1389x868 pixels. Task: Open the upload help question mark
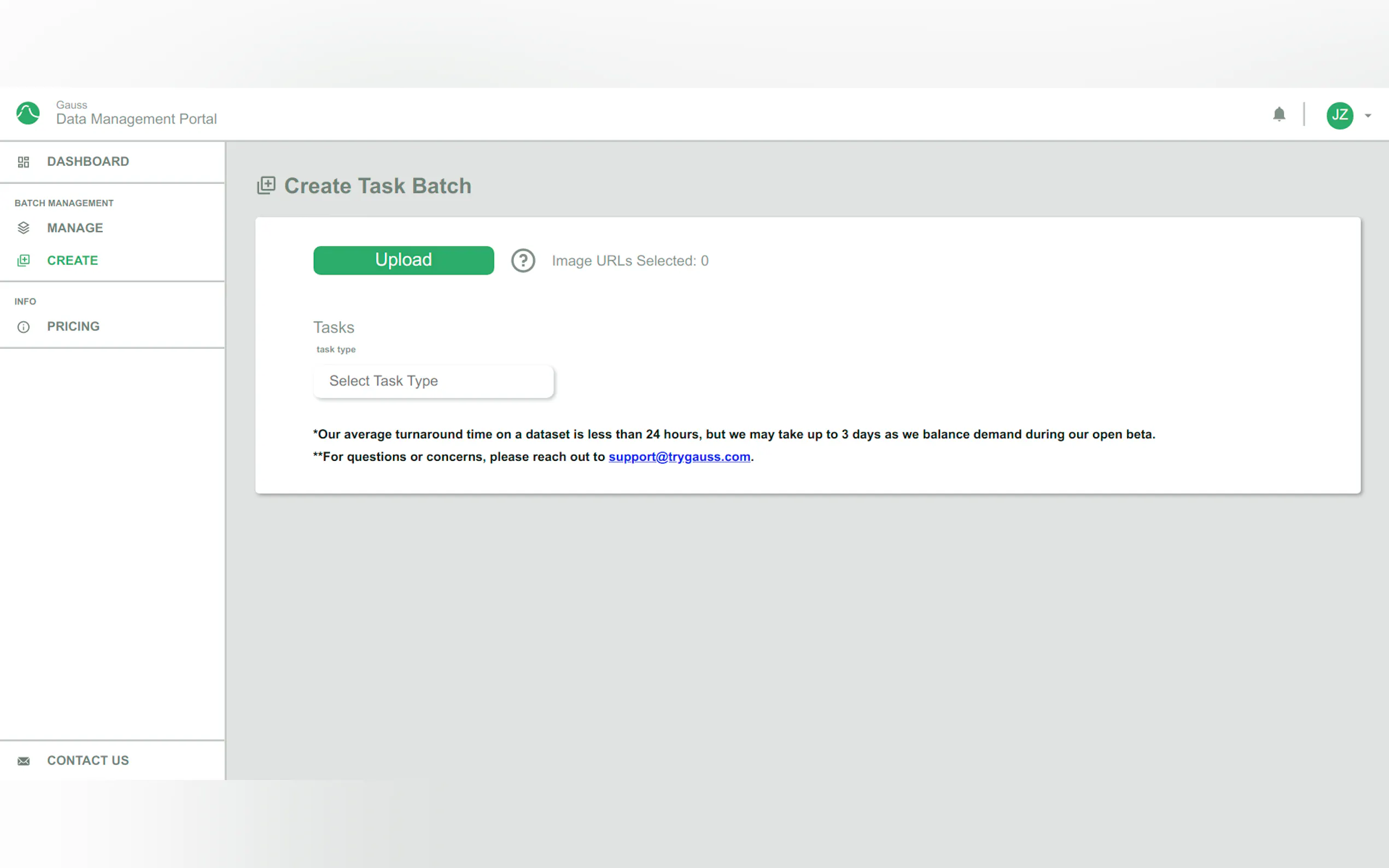coord(523,261)
